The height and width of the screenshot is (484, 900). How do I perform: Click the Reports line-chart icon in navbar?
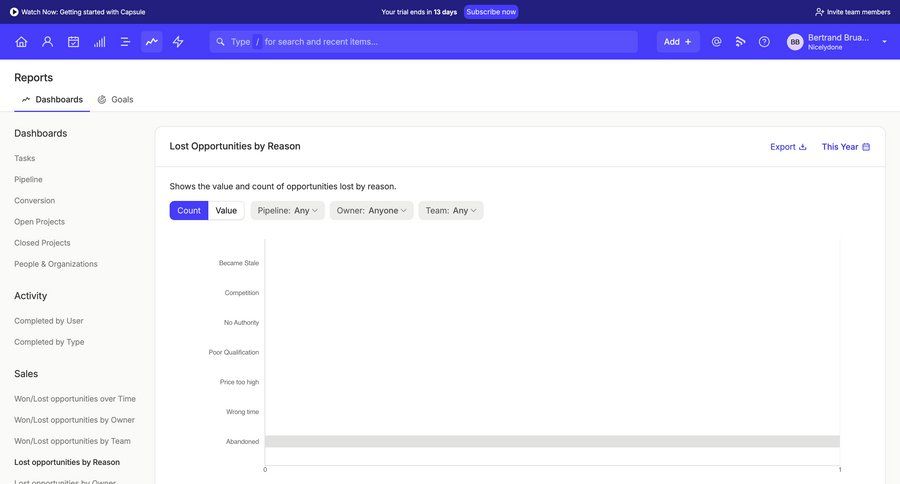click(152, 42)
